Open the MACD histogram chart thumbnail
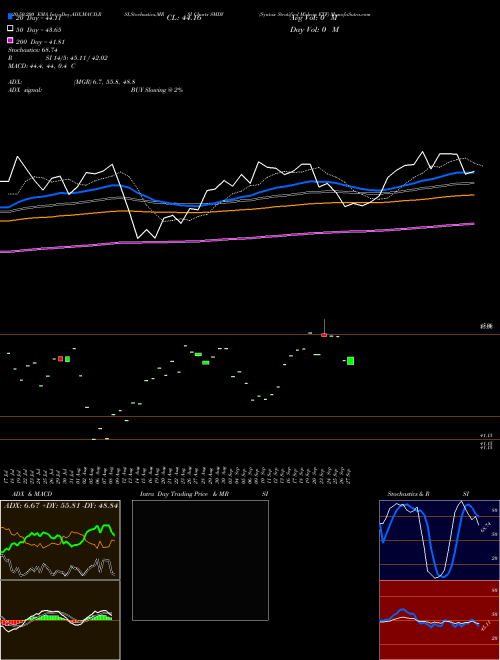Image resolution: width=500 pixels, height=660 pixels. pyautogui.click(x=60, y=620)
